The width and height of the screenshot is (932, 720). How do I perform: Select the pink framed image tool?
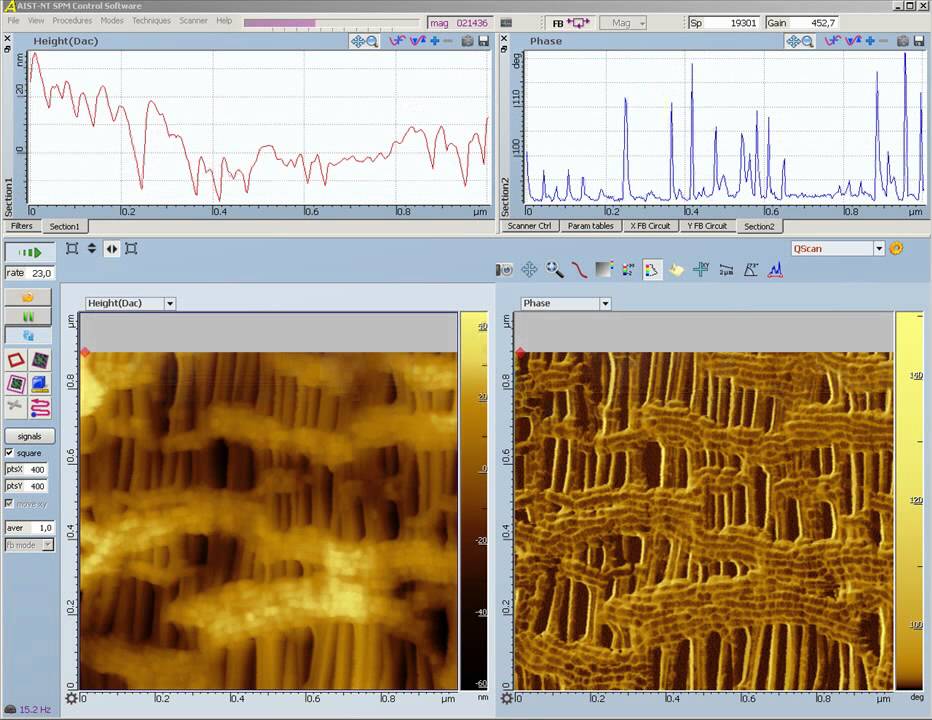(16, 384)
